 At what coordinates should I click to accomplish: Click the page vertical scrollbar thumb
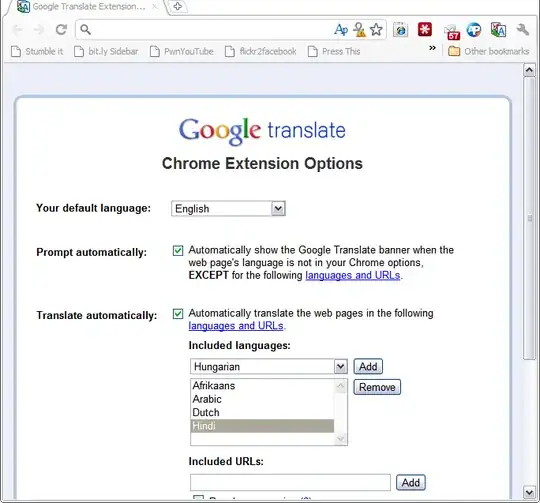pyautogui.click(x=529, y=219)
